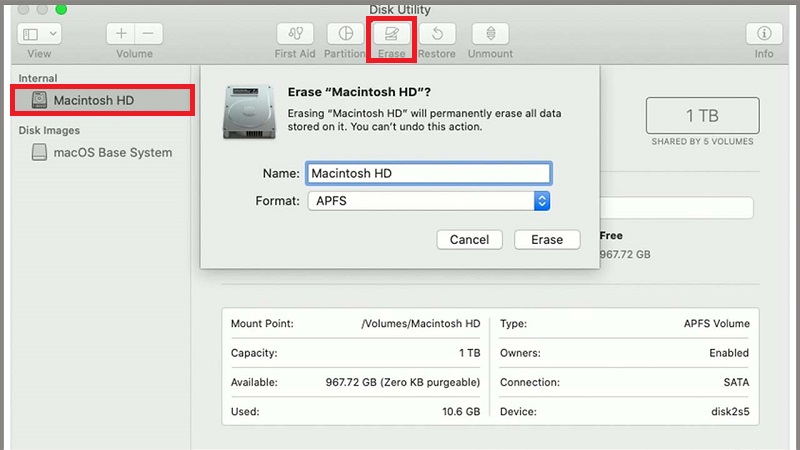
Task: Select macOS Base System disk image
Action: (112, 153)
